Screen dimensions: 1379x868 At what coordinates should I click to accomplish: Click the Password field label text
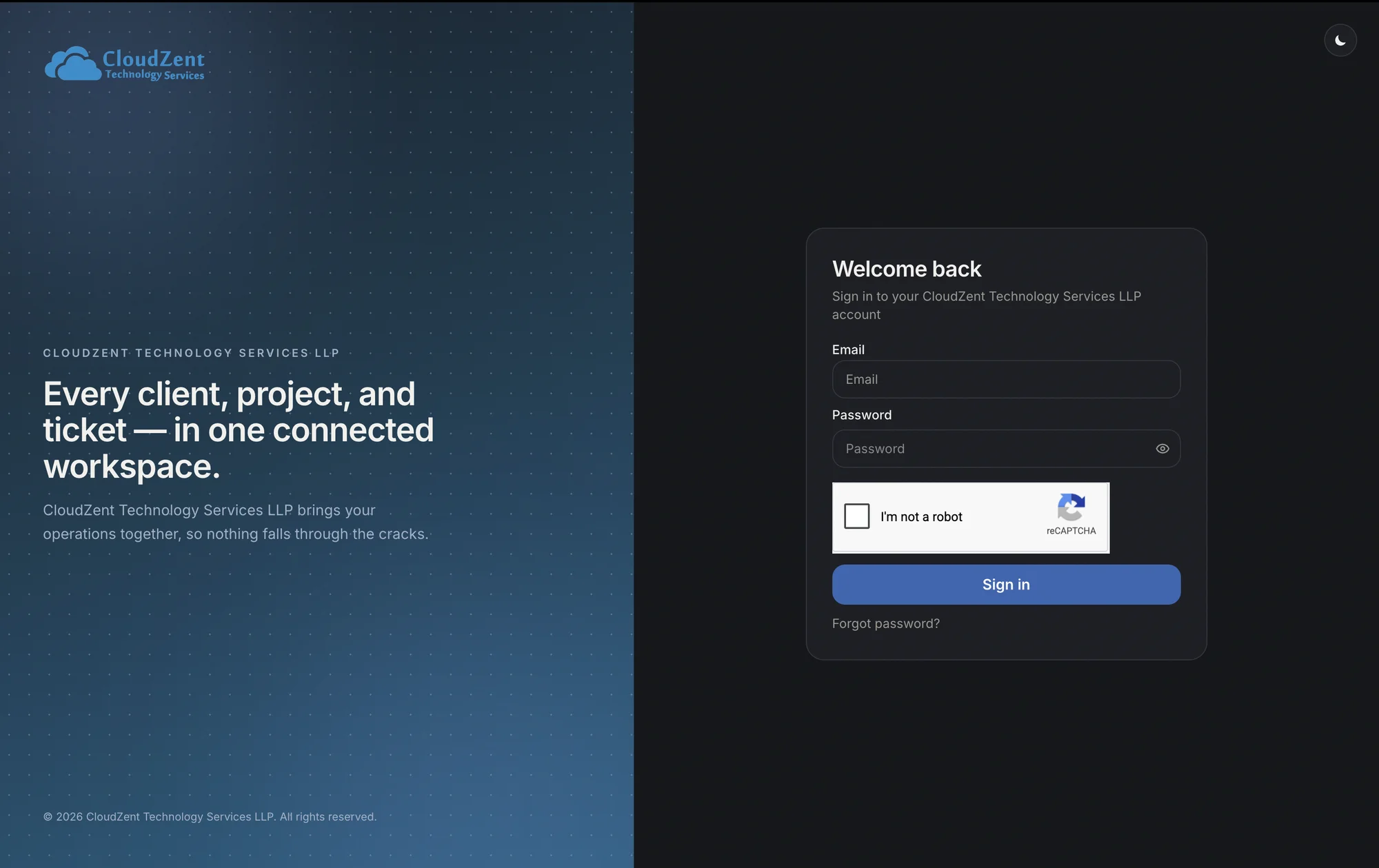click(861, 415)
